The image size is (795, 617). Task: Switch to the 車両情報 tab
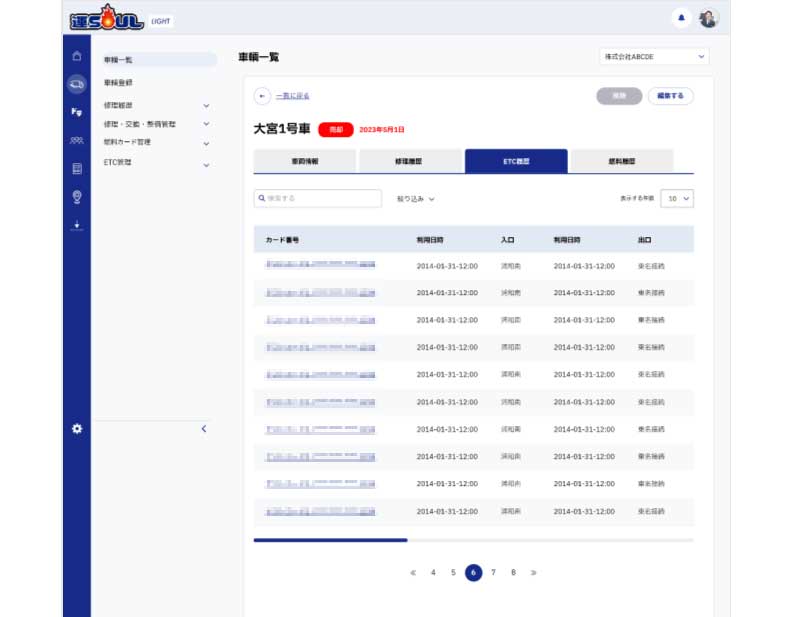tap(305, 161)
